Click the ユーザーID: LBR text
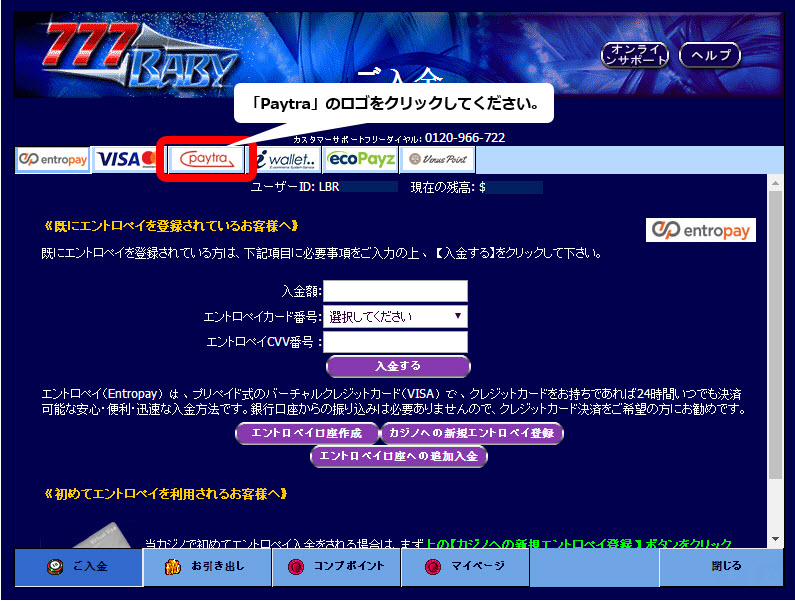Viewport: 795px width, 601px height. (x=295, y=187)
